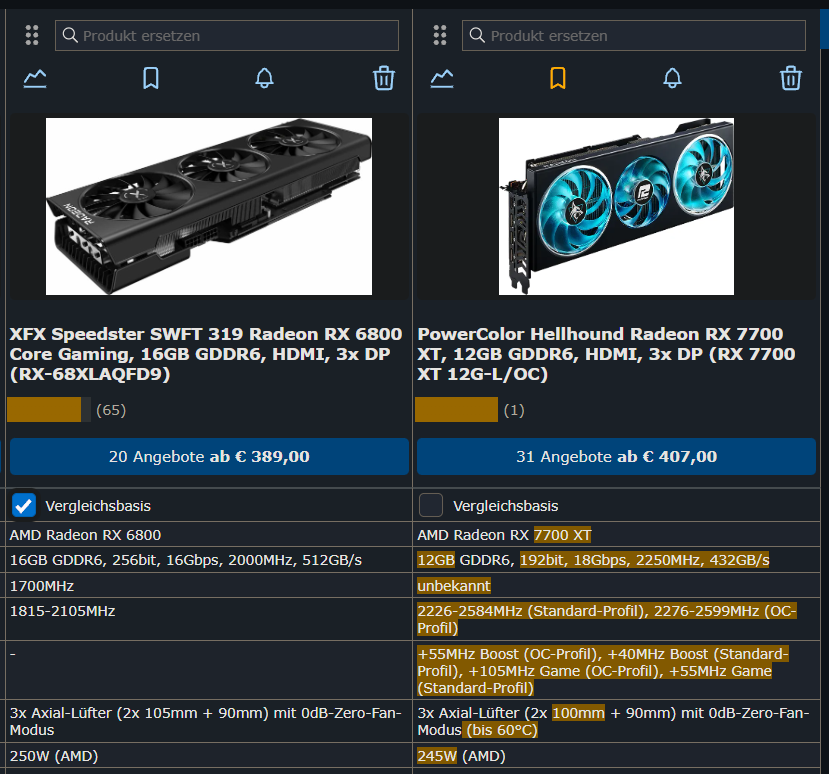Open 31 Angebote ab € 407,00 offers
This screenshot has height=774, width=829.
(x=616, y=456)
